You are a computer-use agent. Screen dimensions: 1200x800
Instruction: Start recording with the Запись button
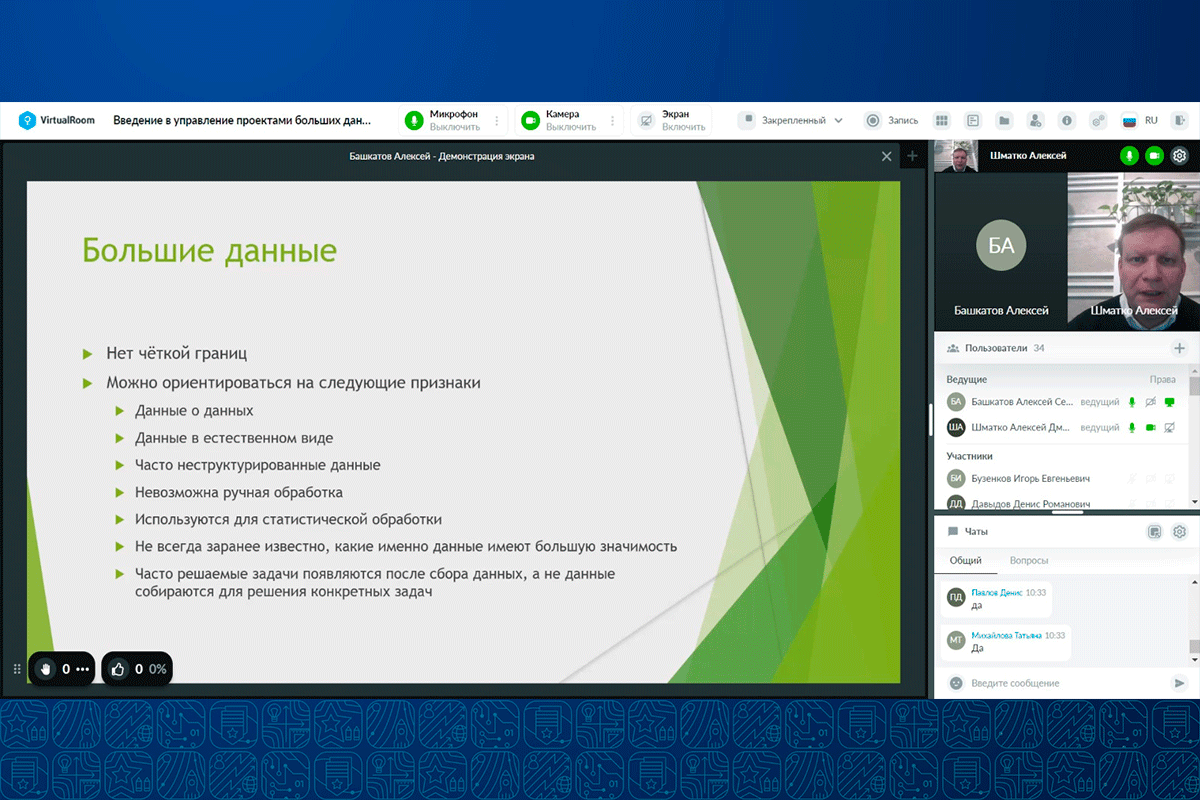(x=872, y=121)
